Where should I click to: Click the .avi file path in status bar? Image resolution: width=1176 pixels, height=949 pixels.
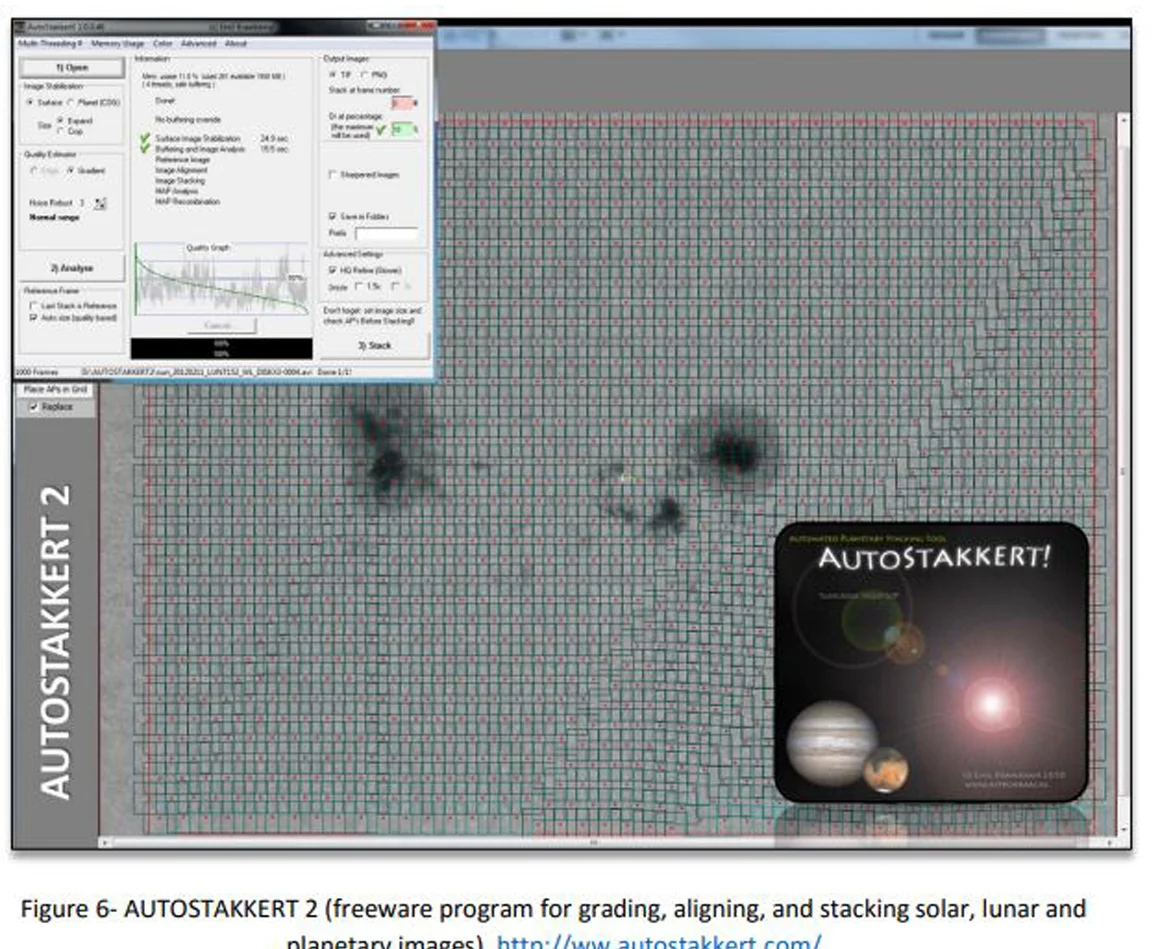pyautogui.click(x=196, y=372)
